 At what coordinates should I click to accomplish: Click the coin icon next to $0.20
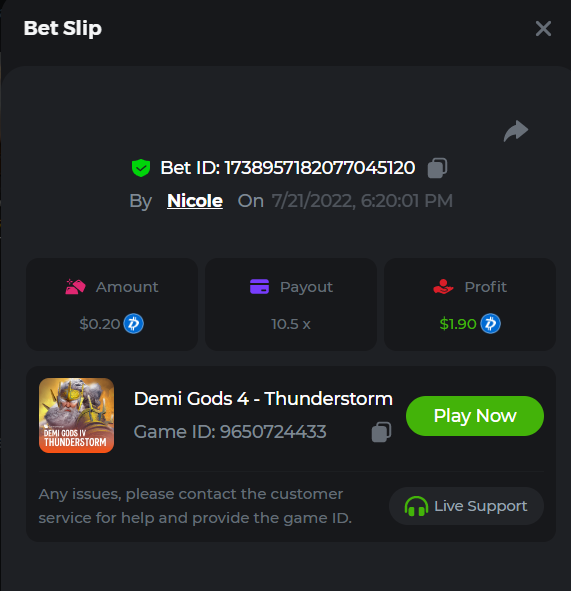pyautogui.click(x=133, y=324)
